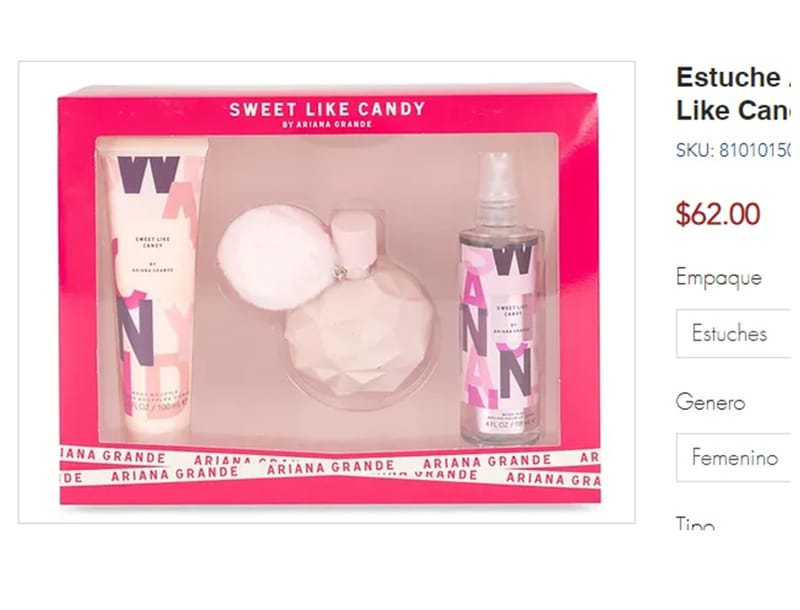Click the partially visible Tipo label
Screen dimensions: 800x610
pyautogui.click(x=695, y=523)
